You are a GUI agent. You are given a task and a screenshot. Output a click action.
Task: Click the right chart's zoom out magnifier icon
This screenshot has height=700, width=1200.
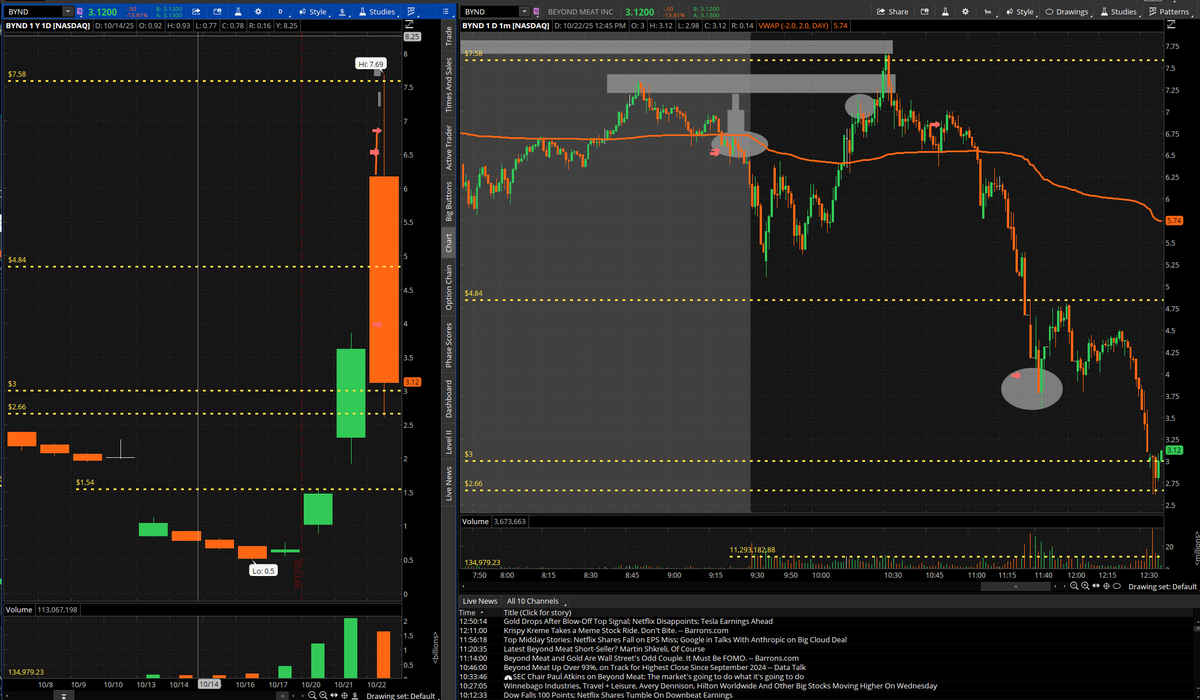pos(1074,586)
